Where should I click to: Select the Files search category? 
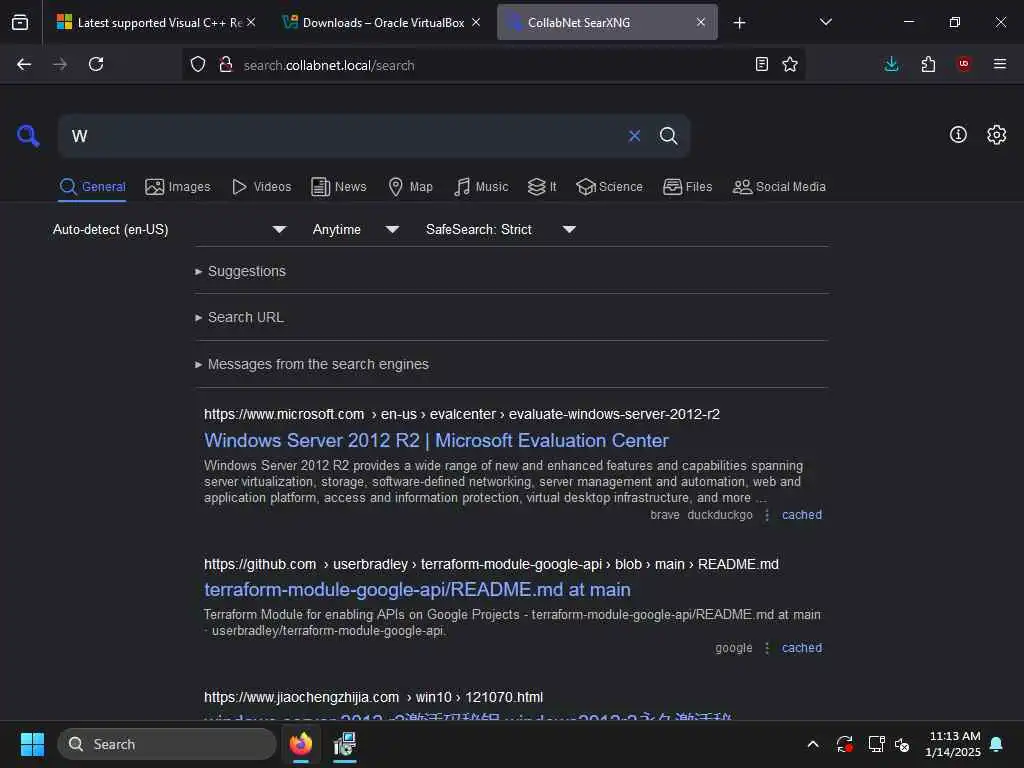[688, 187]
